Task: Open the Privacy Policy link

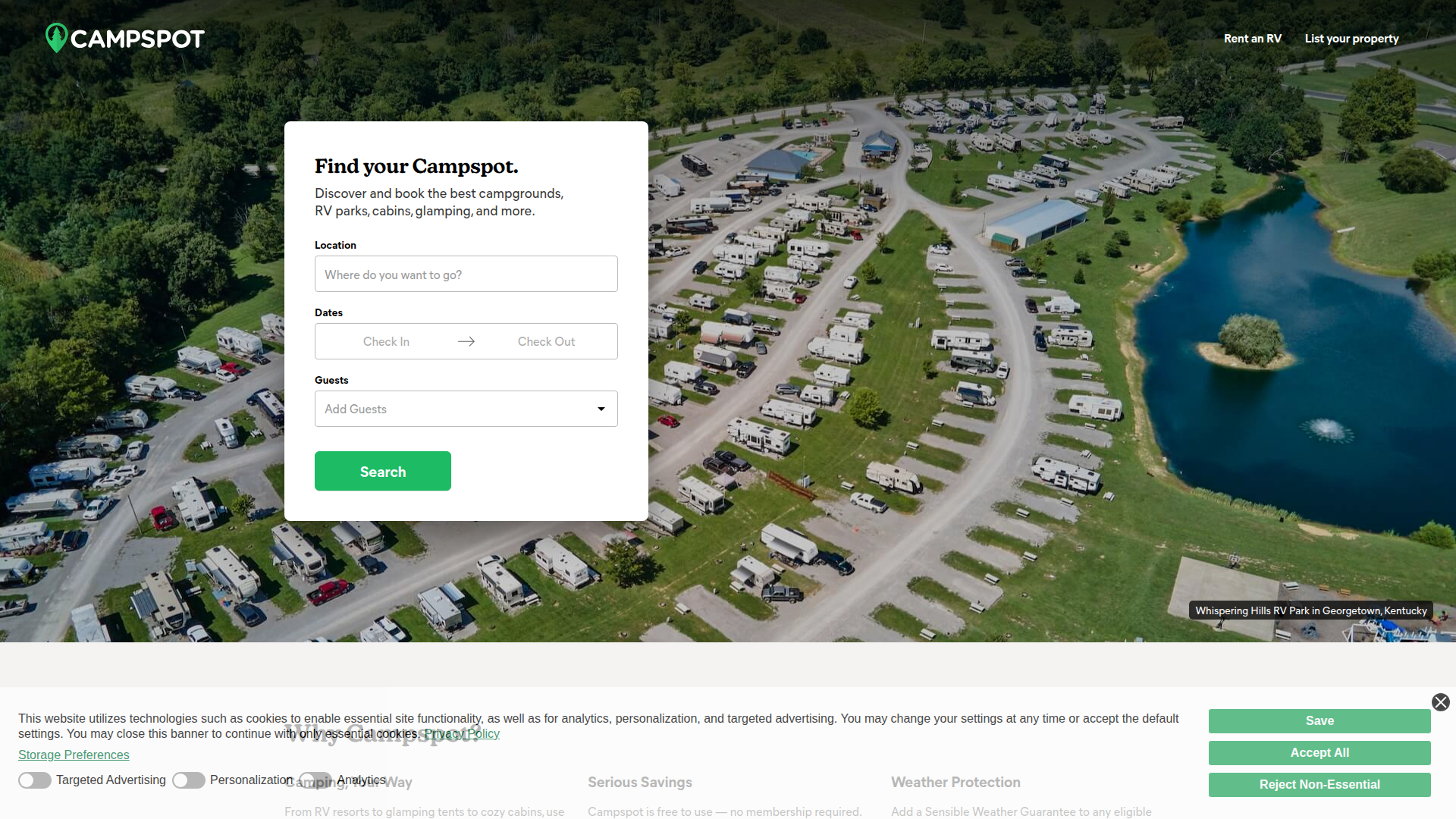Action: 462,733
